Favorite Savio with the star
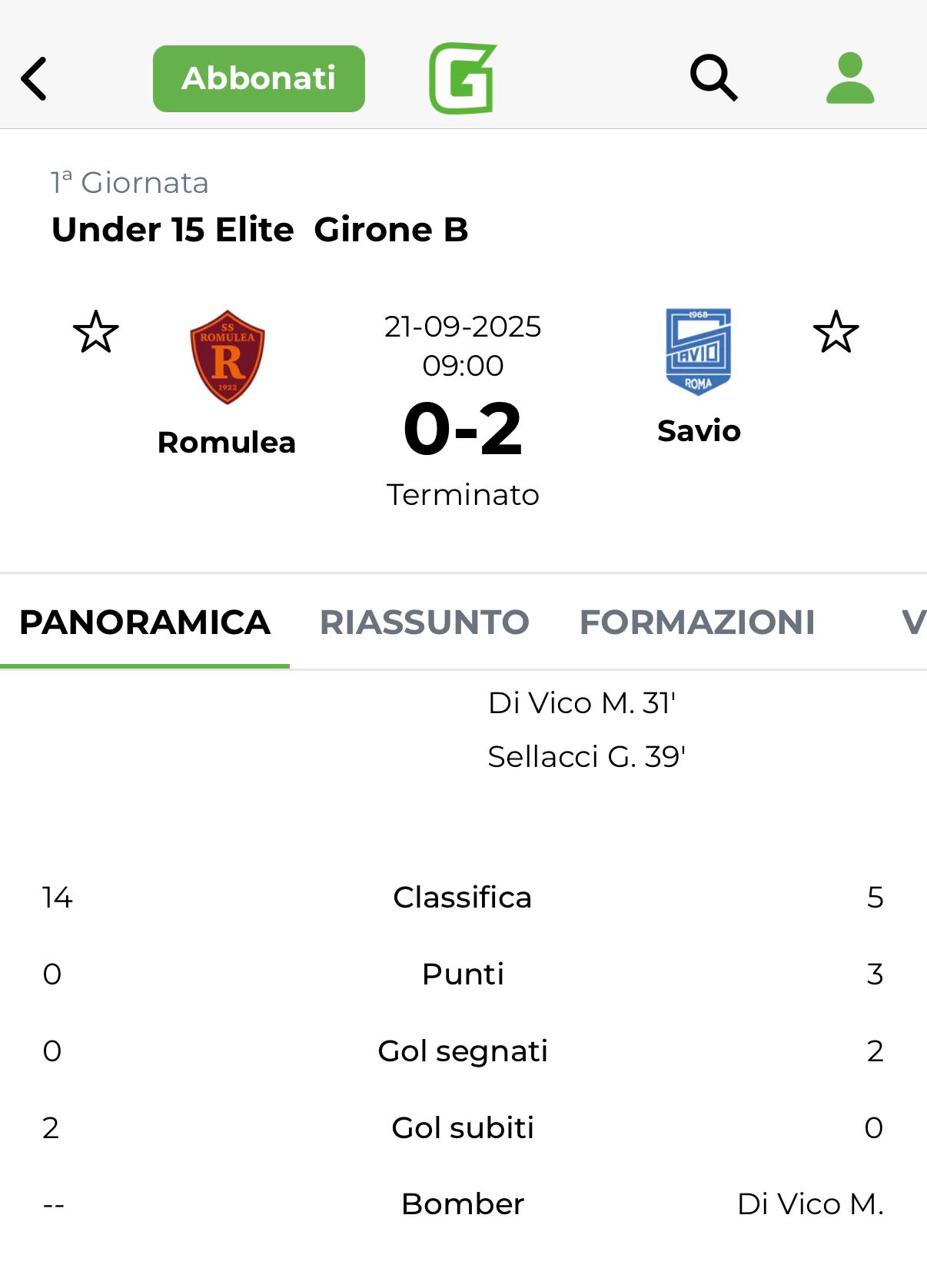The image size is (927, 1288). click(836, 332)
